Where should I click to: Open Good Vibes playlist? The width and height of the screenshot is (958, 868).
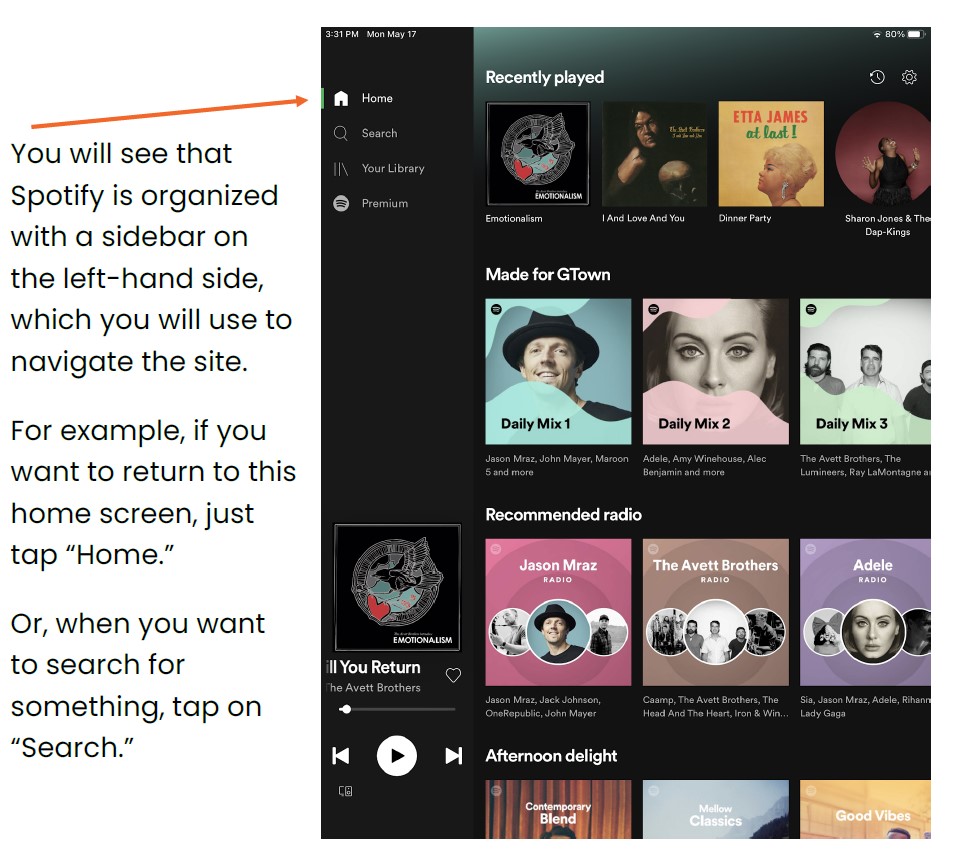(x=866, y=809)
